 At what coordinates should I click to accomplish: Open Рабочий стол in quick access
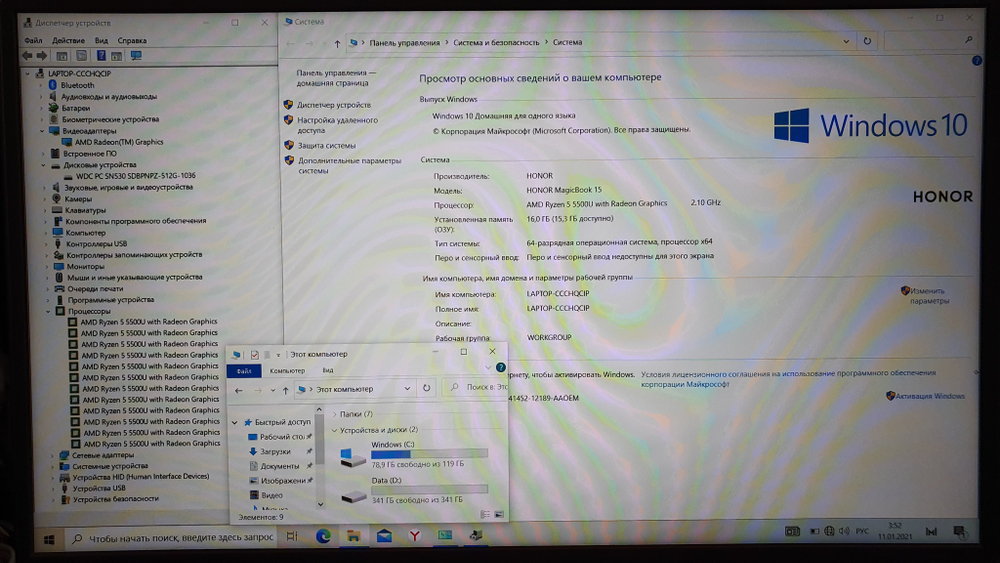click(282, 437)
